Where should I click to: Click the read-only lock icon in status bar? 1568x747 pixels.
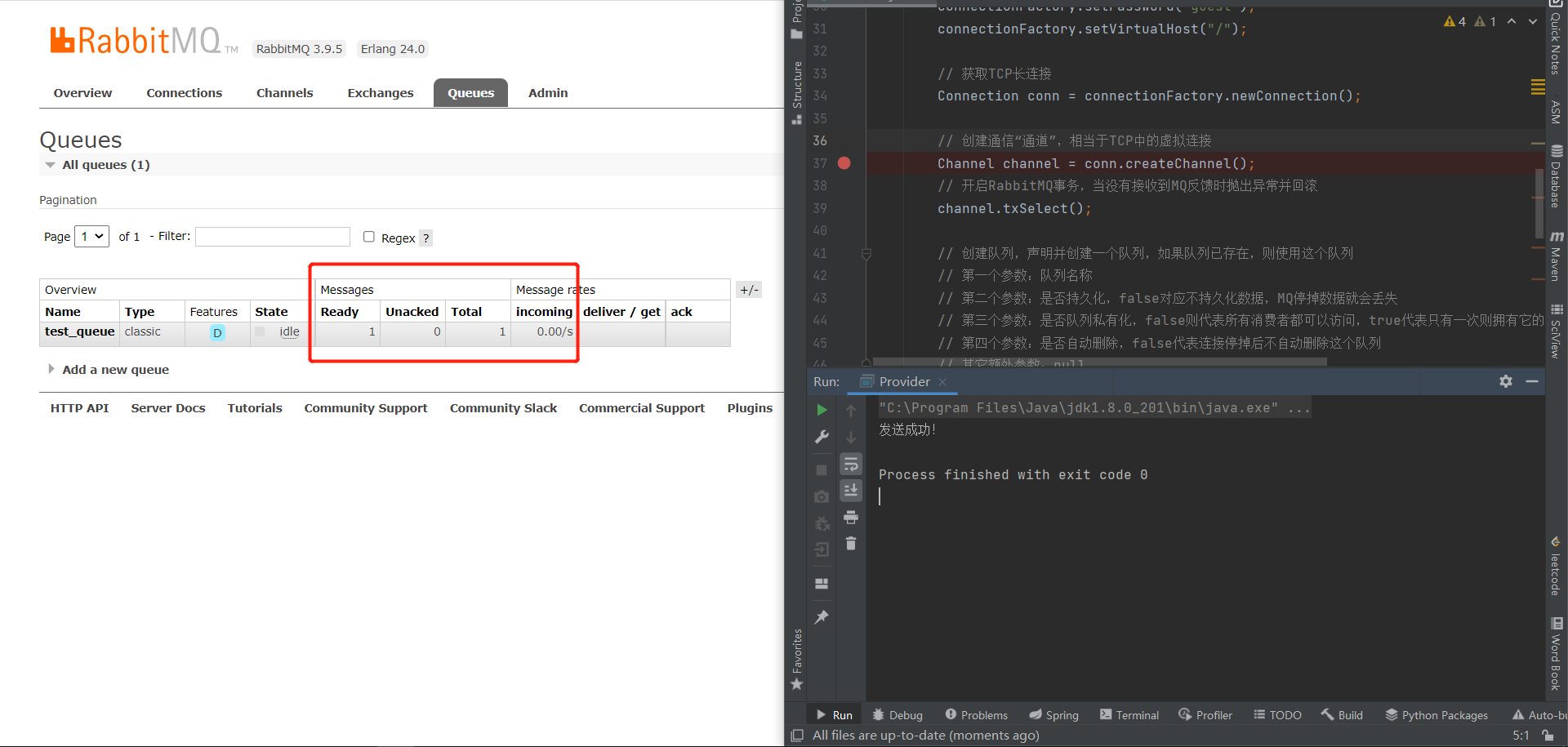click(x=1548, y=736)
